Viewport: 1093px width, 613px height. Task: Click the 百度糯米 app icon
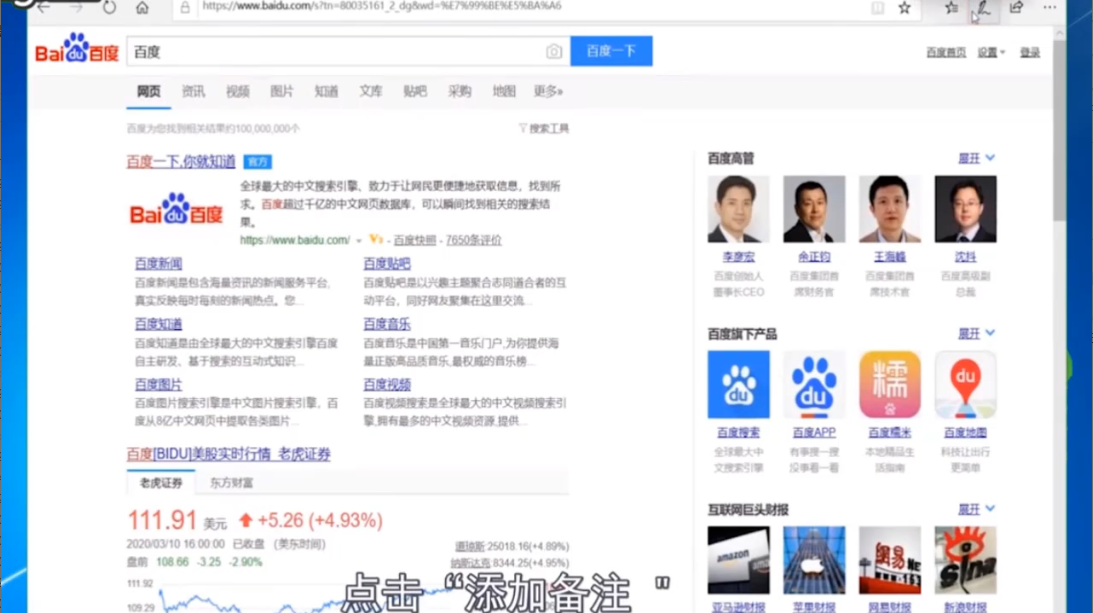click(x=889, y=385)
